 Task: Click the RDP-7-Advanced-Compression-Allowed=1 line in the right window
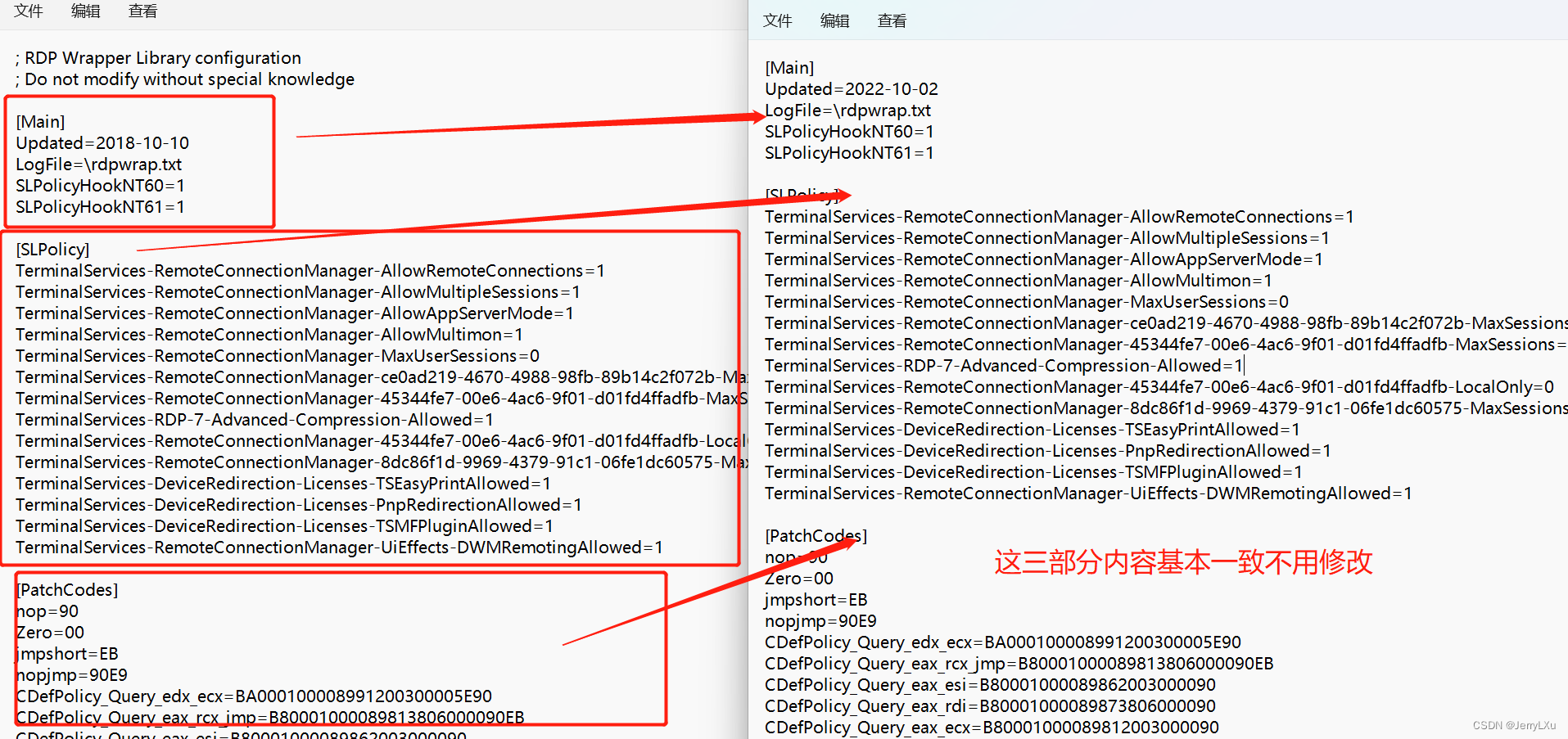[x=1004, y=366]
